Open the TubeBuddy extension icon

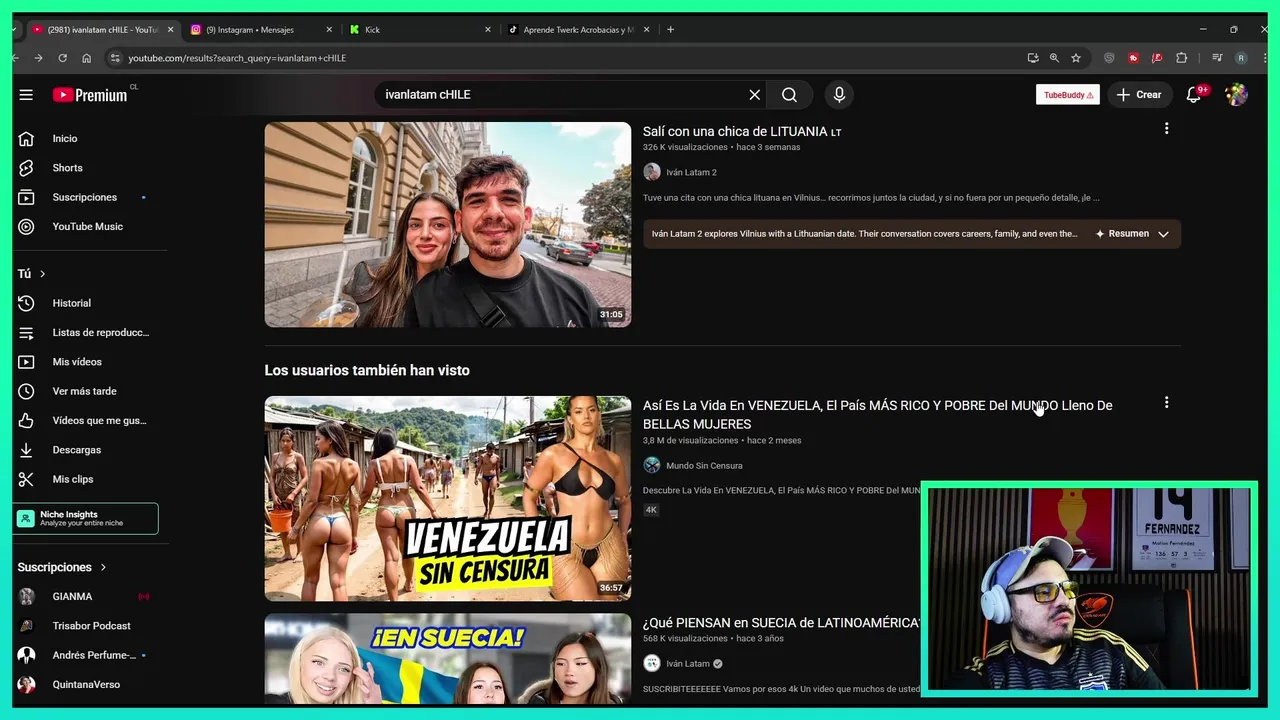click(1133, 58)
